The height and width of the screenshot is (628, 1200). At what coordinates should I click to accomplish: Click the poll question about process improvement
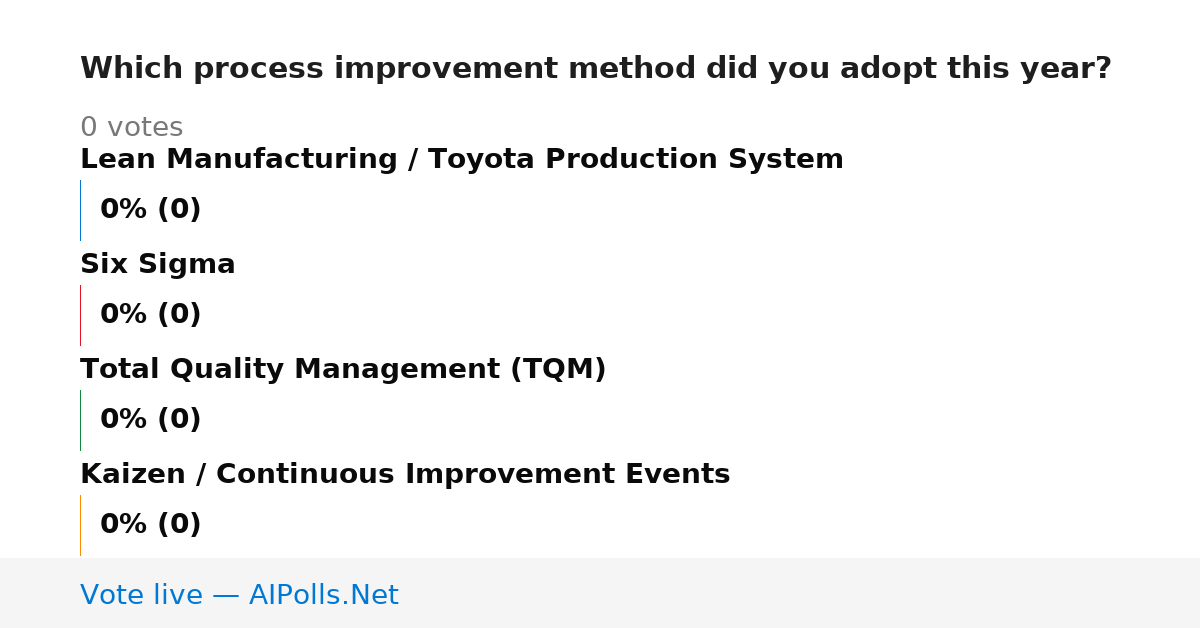click(x=596, y=69)
